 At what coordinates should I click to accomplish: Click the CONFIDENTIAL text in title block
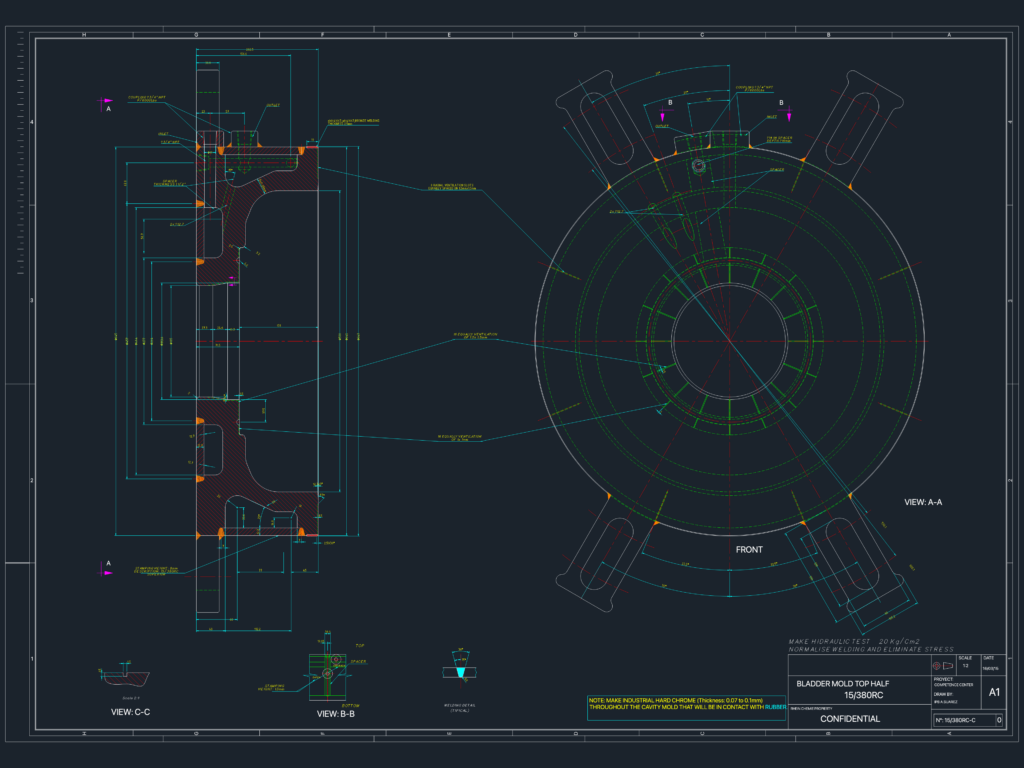click(x=850, y=719)
